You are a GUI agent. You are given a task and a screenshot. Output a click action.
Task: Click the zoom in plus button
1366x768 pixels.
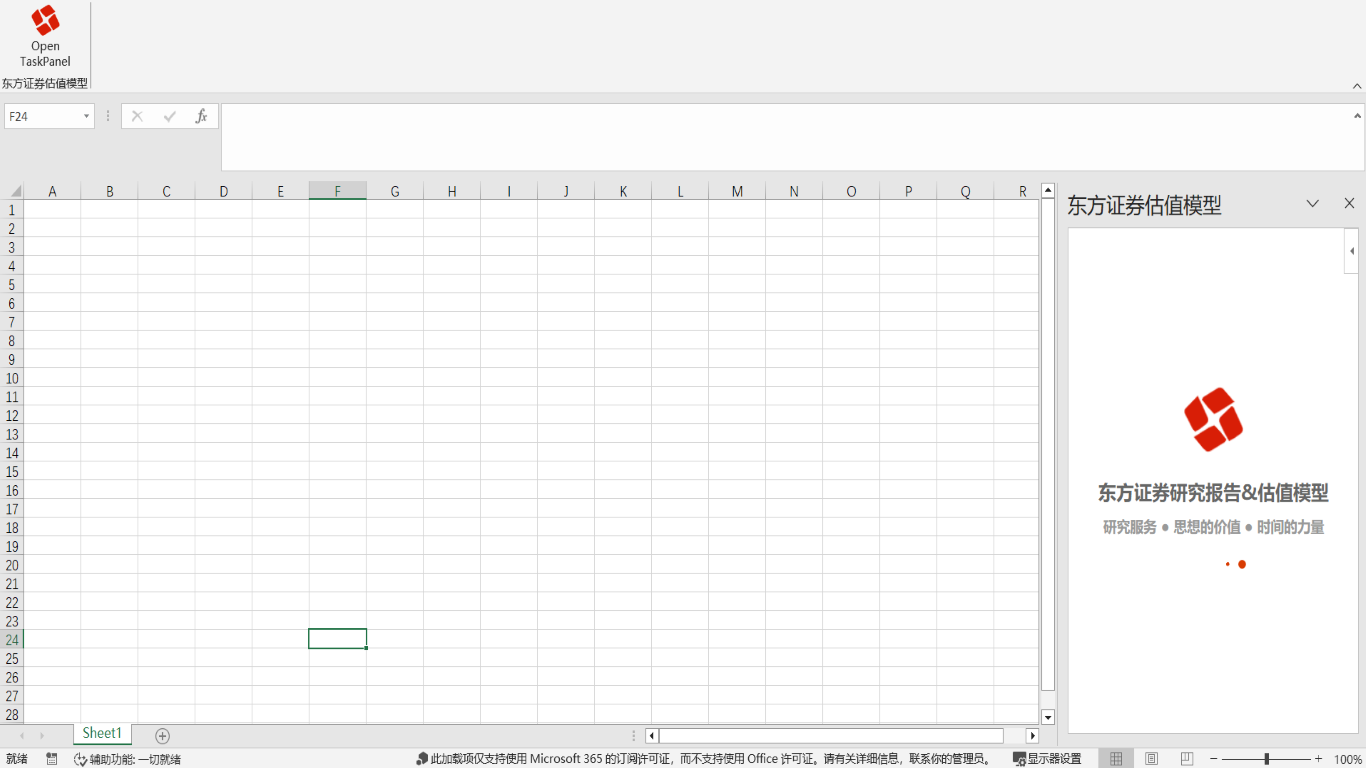[x=1318, y=759]
